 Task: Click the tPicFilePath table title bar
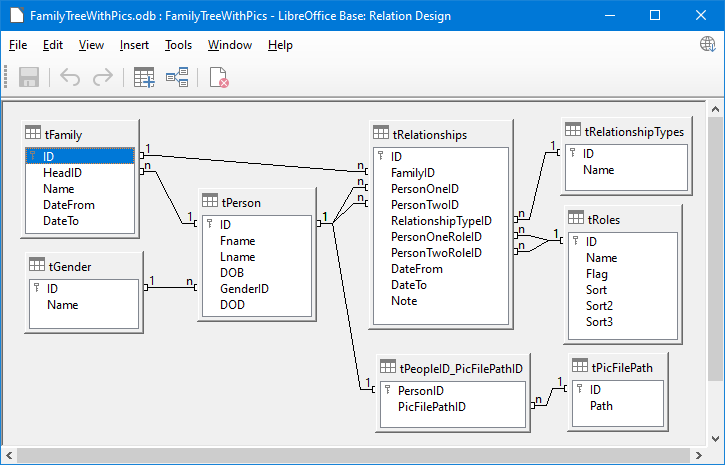[620, 368]
